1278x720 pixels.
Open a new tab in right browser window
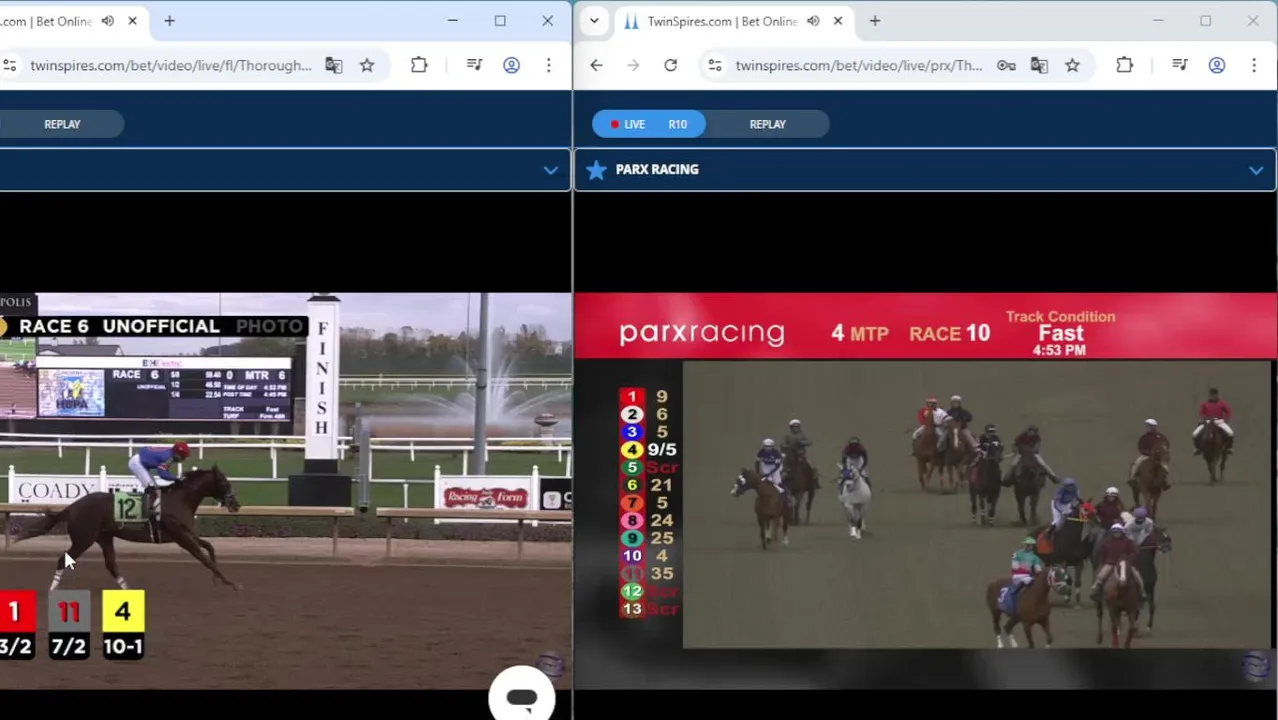[x=875, y=21]
